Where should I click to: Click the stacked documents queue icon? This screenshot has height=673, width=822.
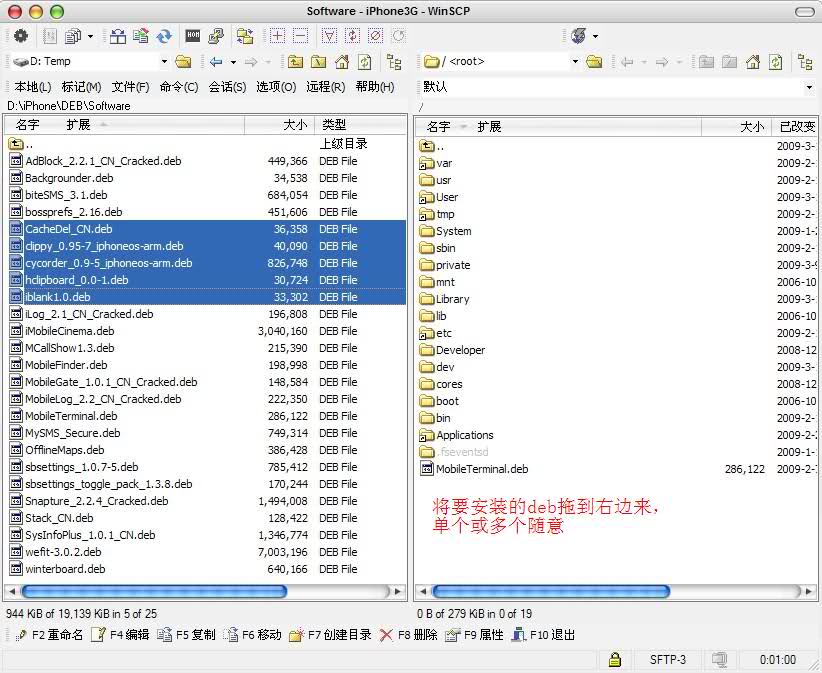(x=73, y=36)
